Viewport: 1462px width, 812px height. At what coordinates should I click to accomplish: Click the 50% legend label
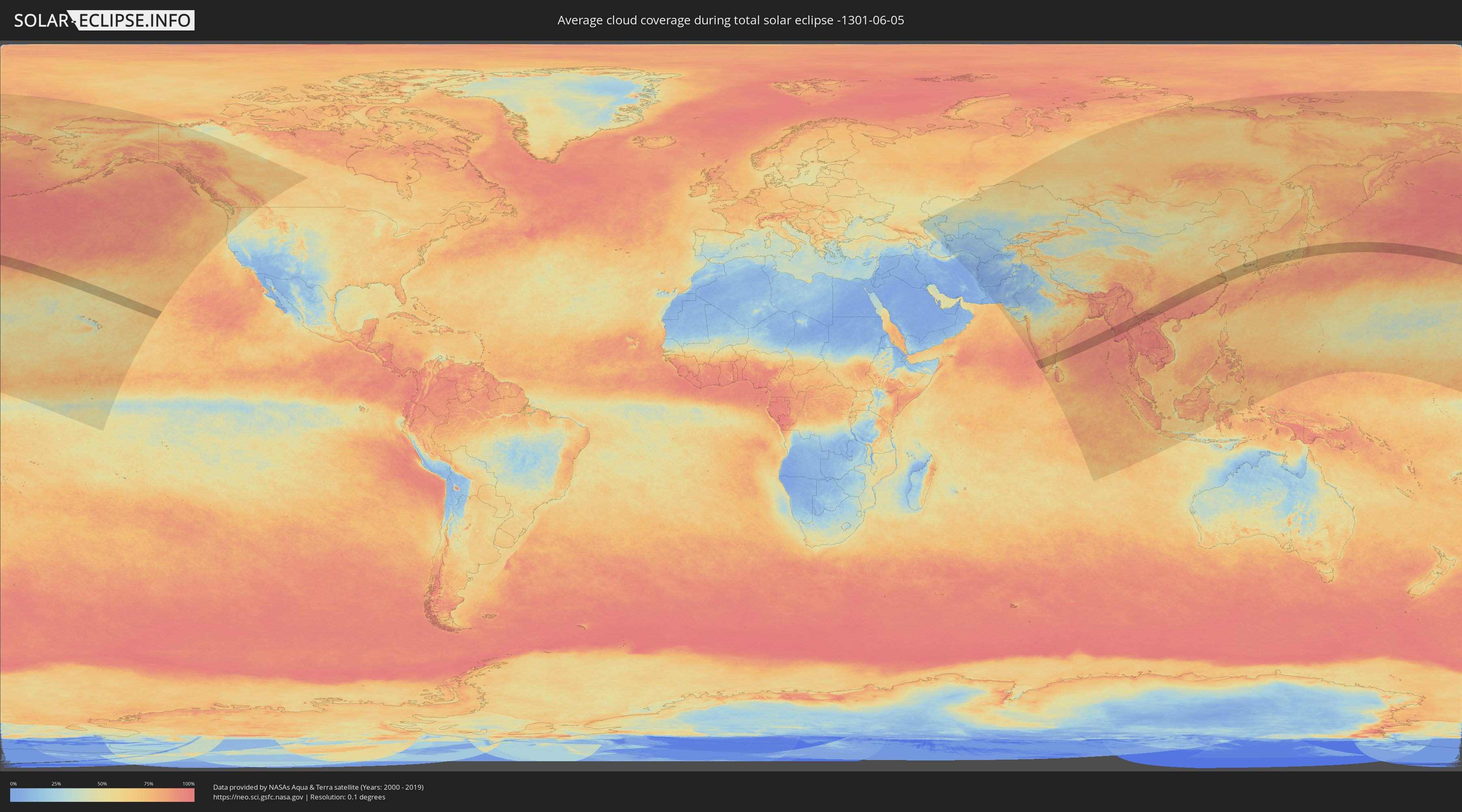tap(102, 784)
